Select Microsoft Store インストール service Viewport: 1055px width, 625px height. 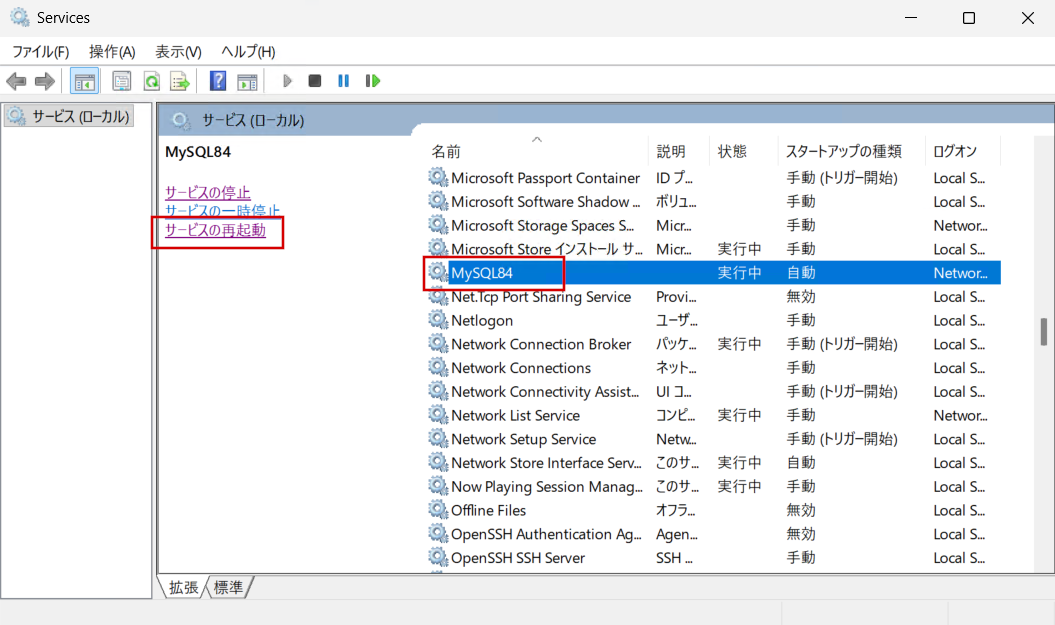(546, 249)
